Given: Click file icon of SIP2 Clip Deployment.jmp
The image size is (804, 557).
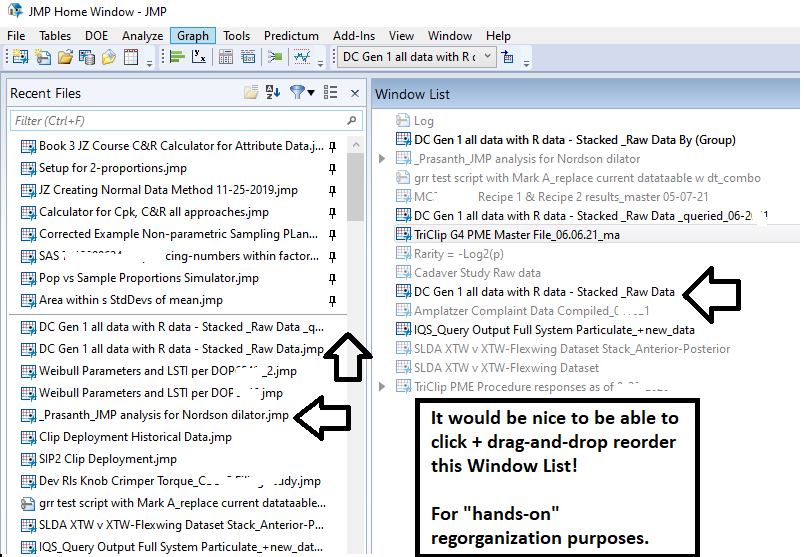Looking at the screenshot, I should (x=28, y=459).
